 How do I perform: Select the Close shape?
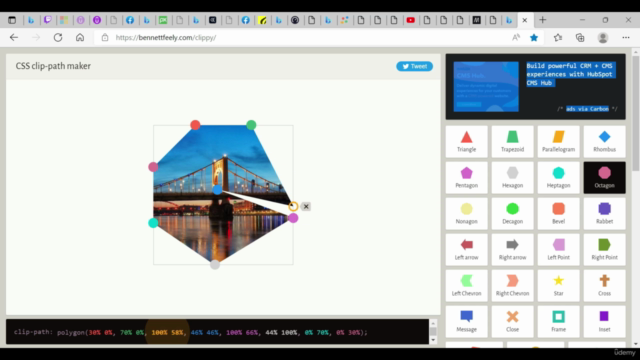coord(512,321)
